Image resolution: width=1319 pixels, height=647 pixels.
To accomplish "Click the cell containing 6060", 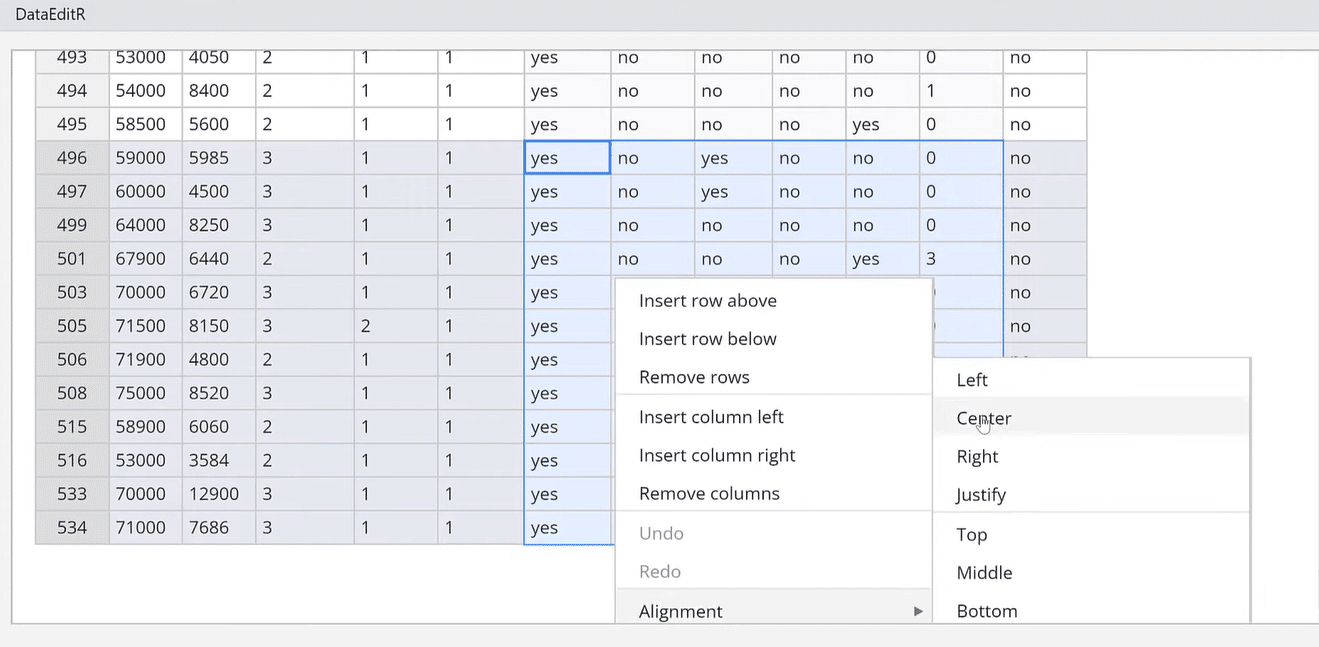I will 219,427.
